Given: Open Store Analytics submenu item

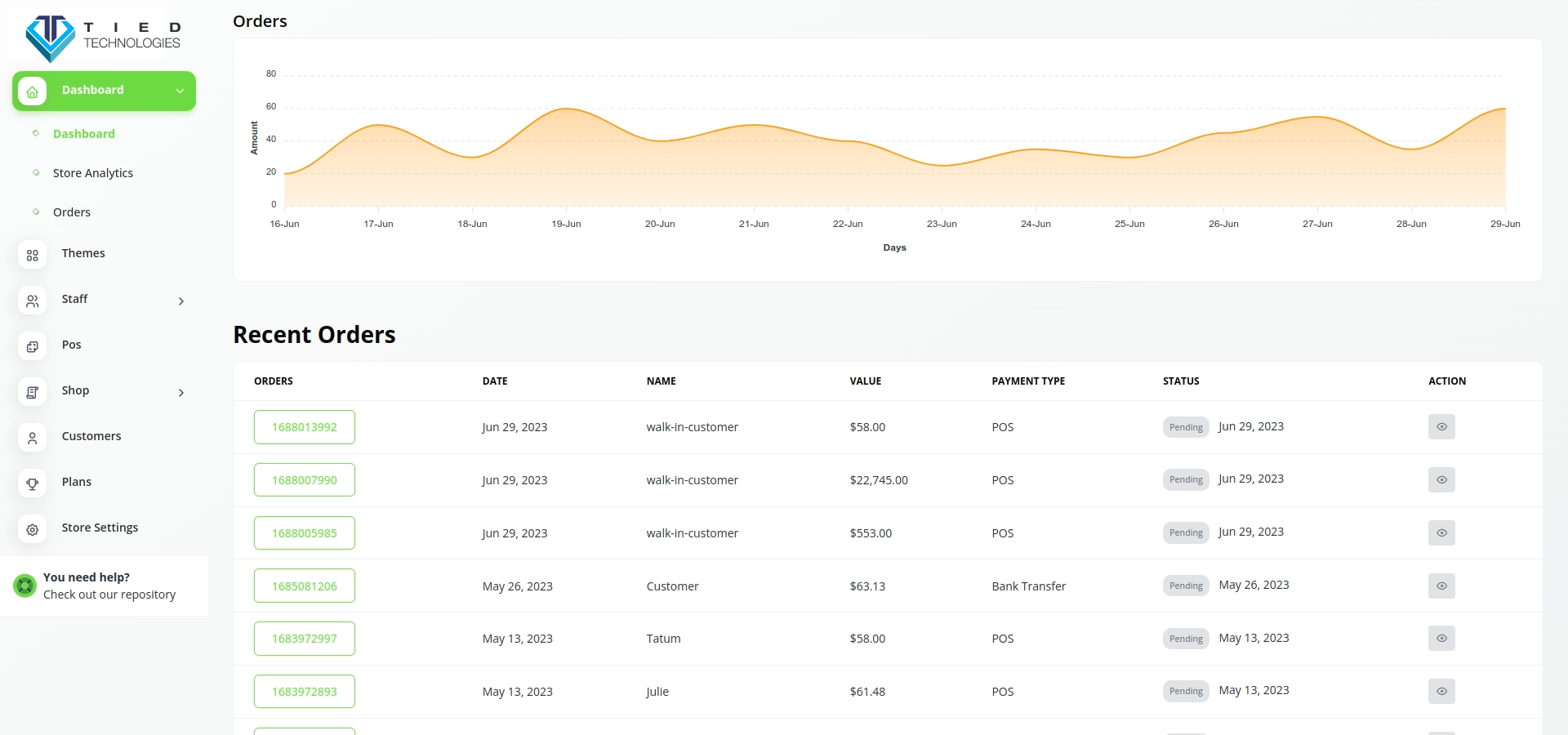Looking at the screenshot, I should [93, 173].
